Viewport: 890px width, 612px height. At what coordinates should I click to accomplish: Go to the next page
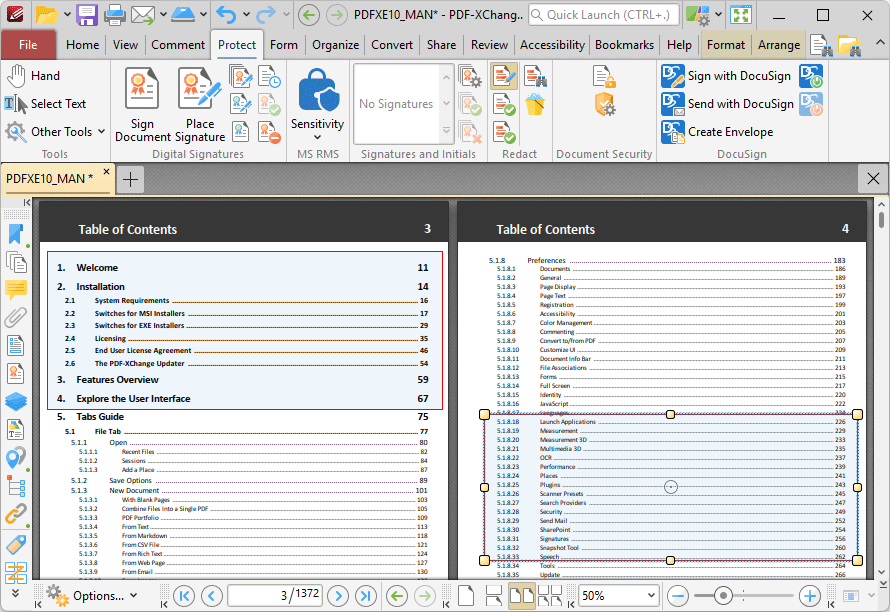[x=338, y=596]
